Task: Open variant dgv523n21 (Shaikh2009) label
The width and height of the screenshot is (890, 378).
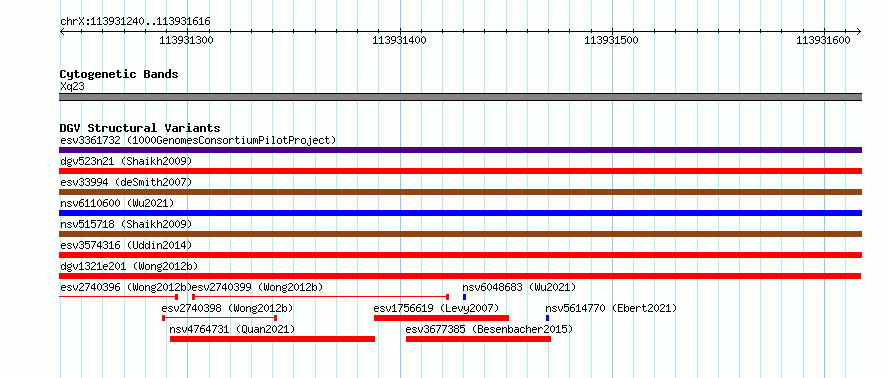Action: click(126, 161)
